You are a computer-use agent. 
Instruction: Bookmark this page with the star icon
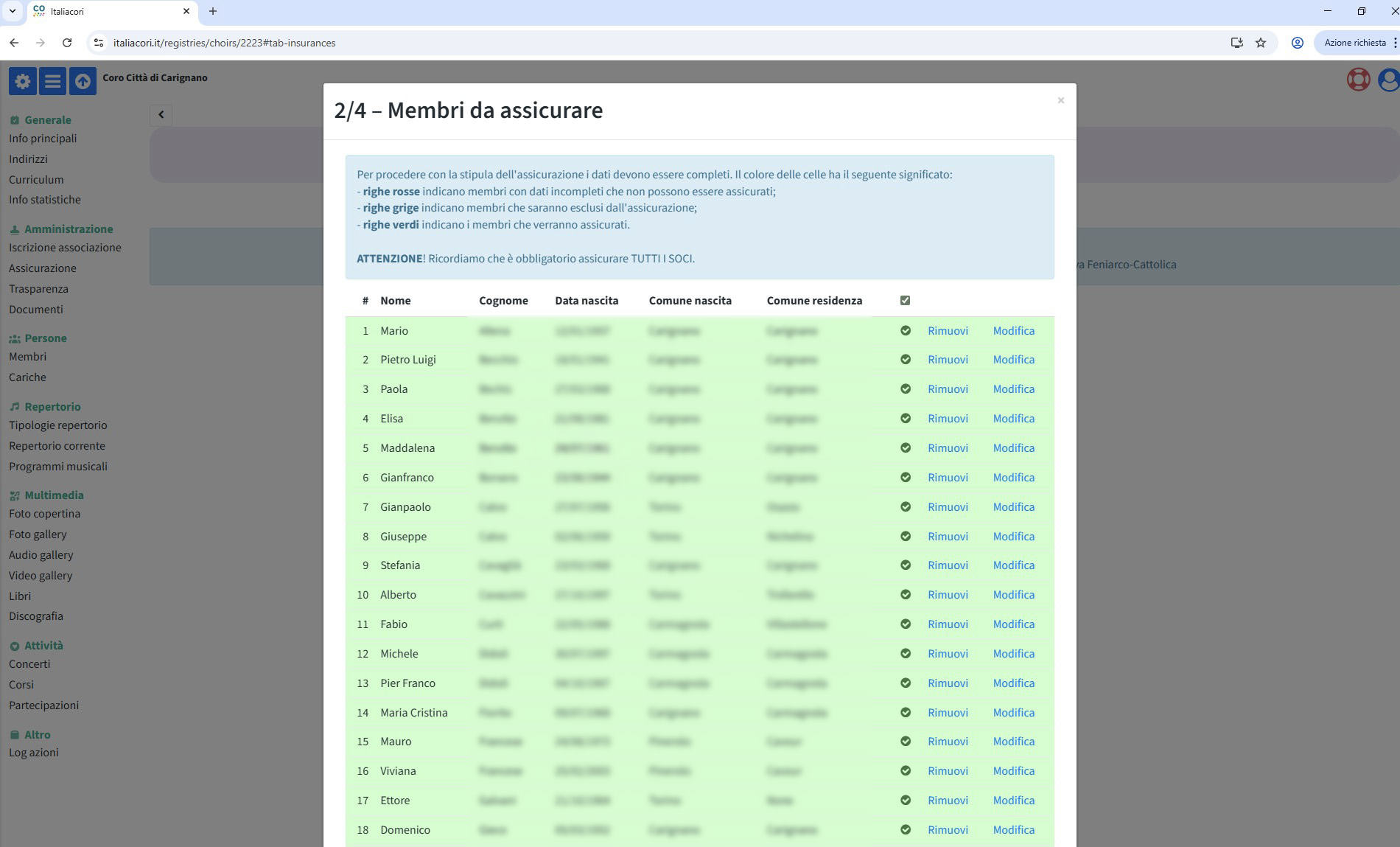1261,43
